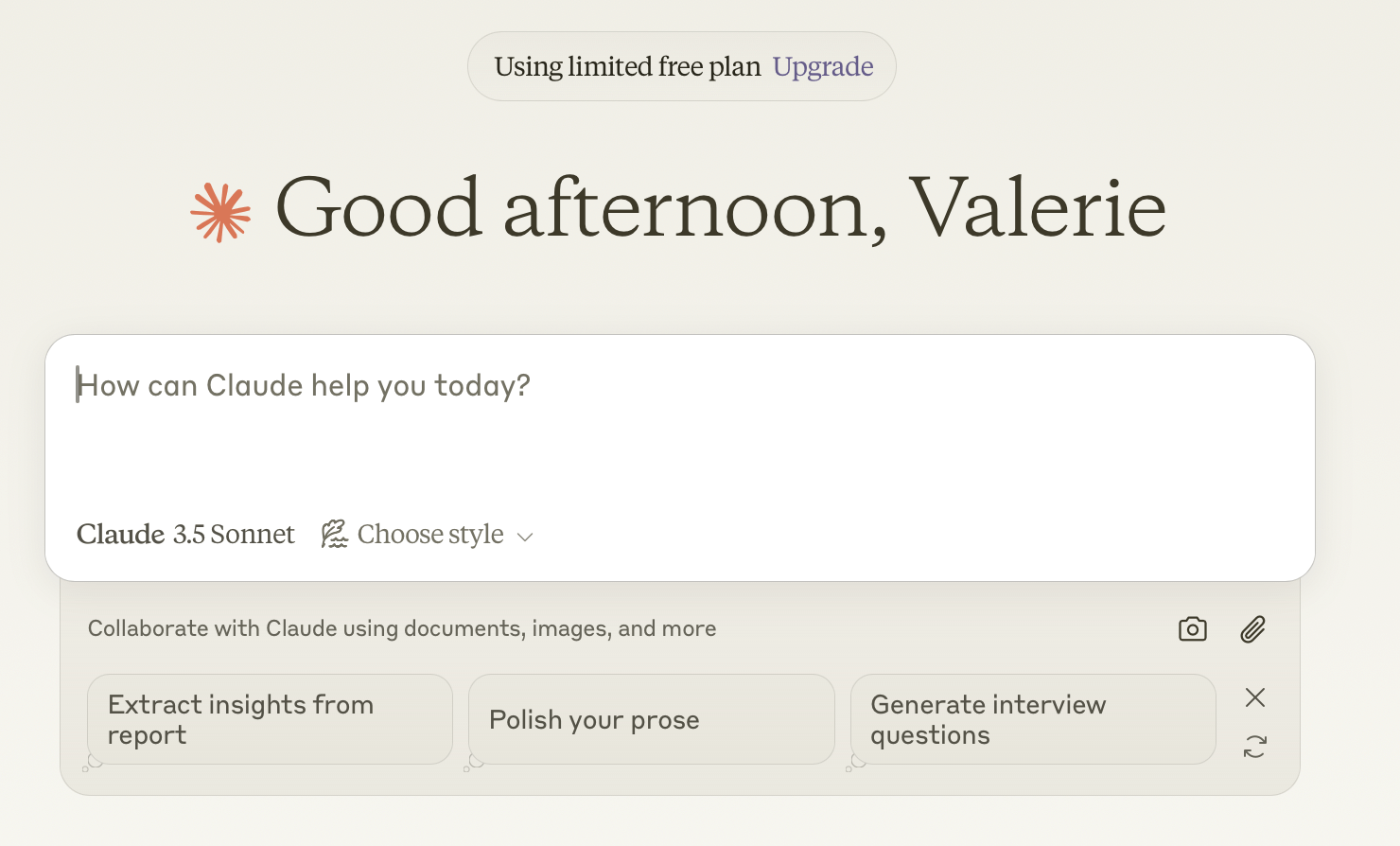
Task: Select 'Extract insights from report' suggestion
Action: pyautogui.click(x=270, y=719)
